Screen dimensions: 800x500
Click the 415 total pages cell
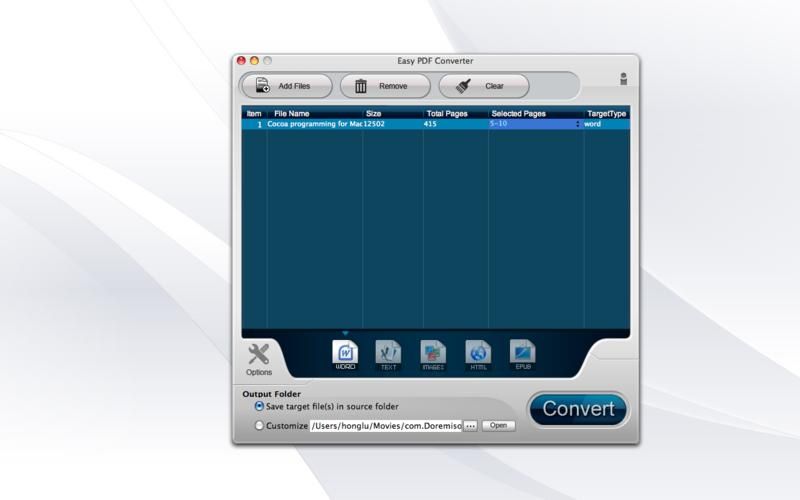456,124
